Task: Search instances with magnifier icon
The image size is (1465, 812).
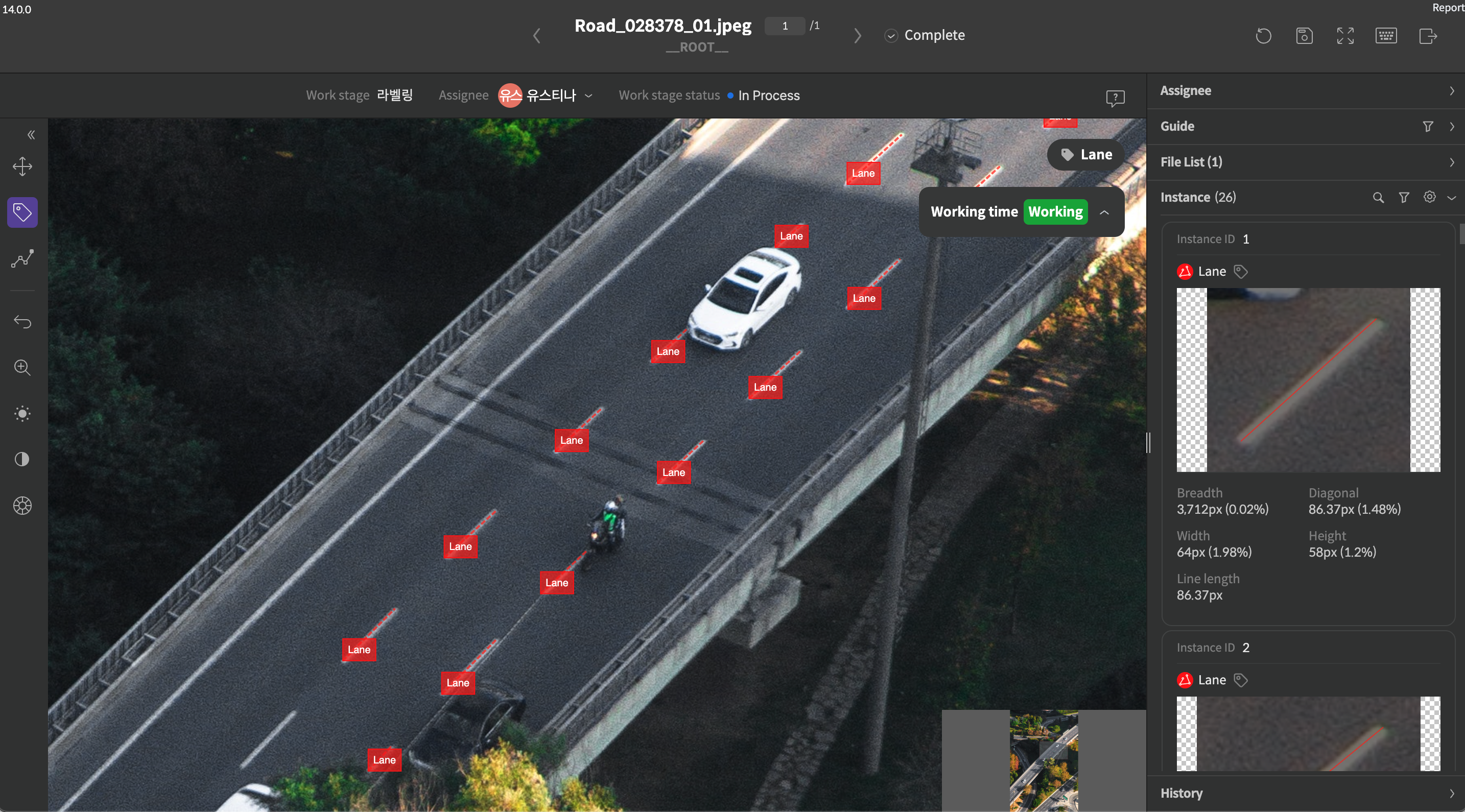Action: (x=1378, y=197)
